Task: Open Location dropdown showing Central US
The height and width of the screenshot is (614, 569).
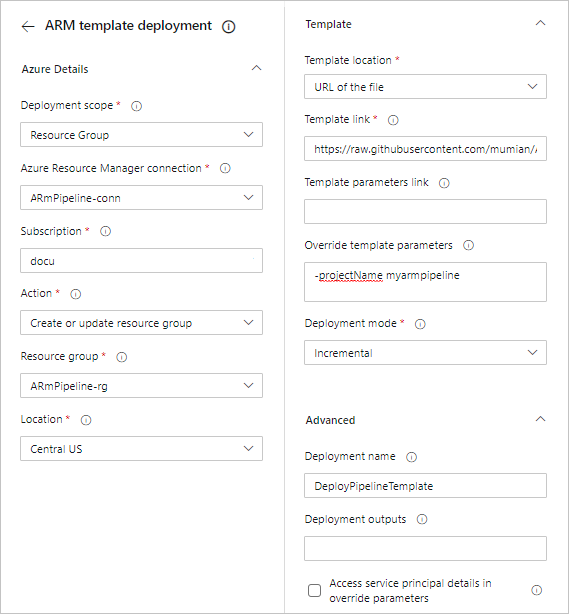Action: 141,449
